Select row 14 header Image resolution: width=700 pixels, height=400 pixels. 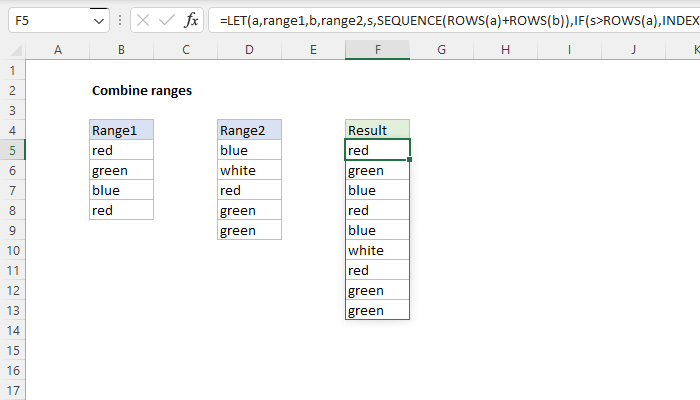pos(12,331)
